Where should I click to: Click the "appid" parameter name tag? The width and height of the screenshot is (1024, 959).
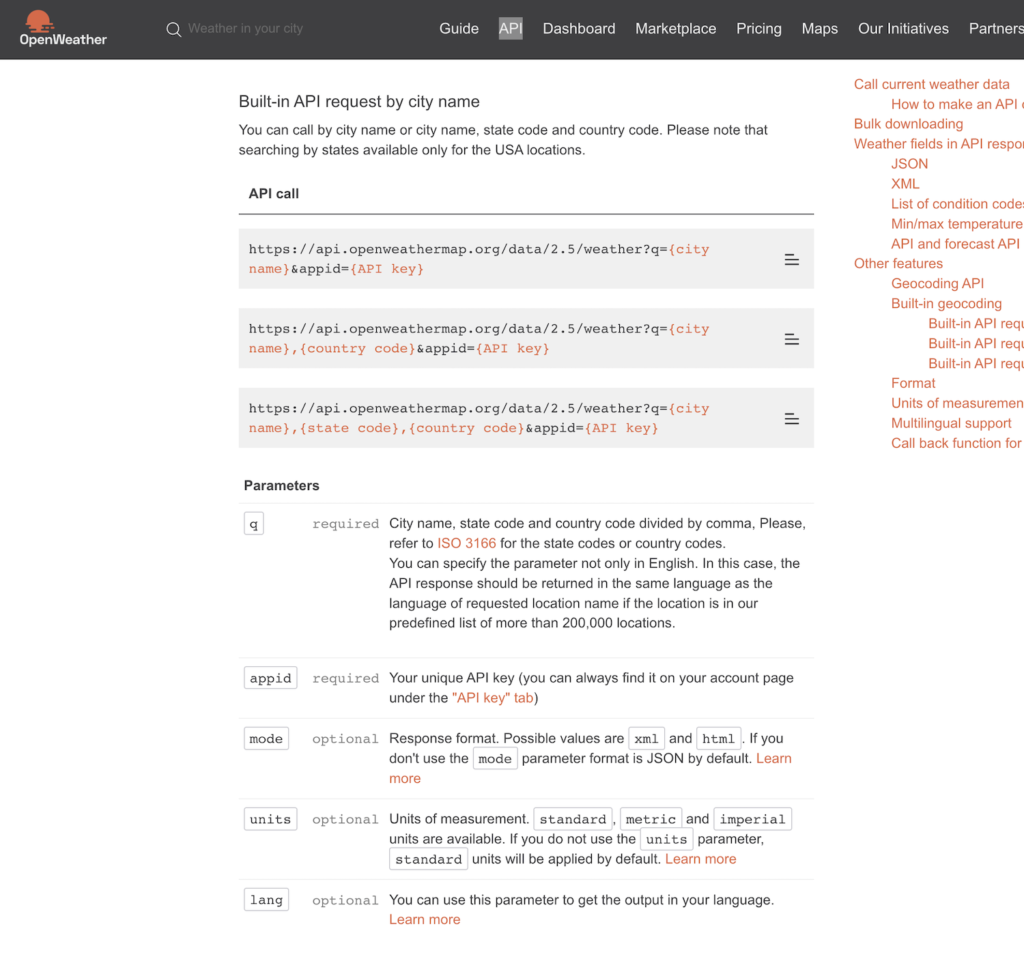click(270, 678)
